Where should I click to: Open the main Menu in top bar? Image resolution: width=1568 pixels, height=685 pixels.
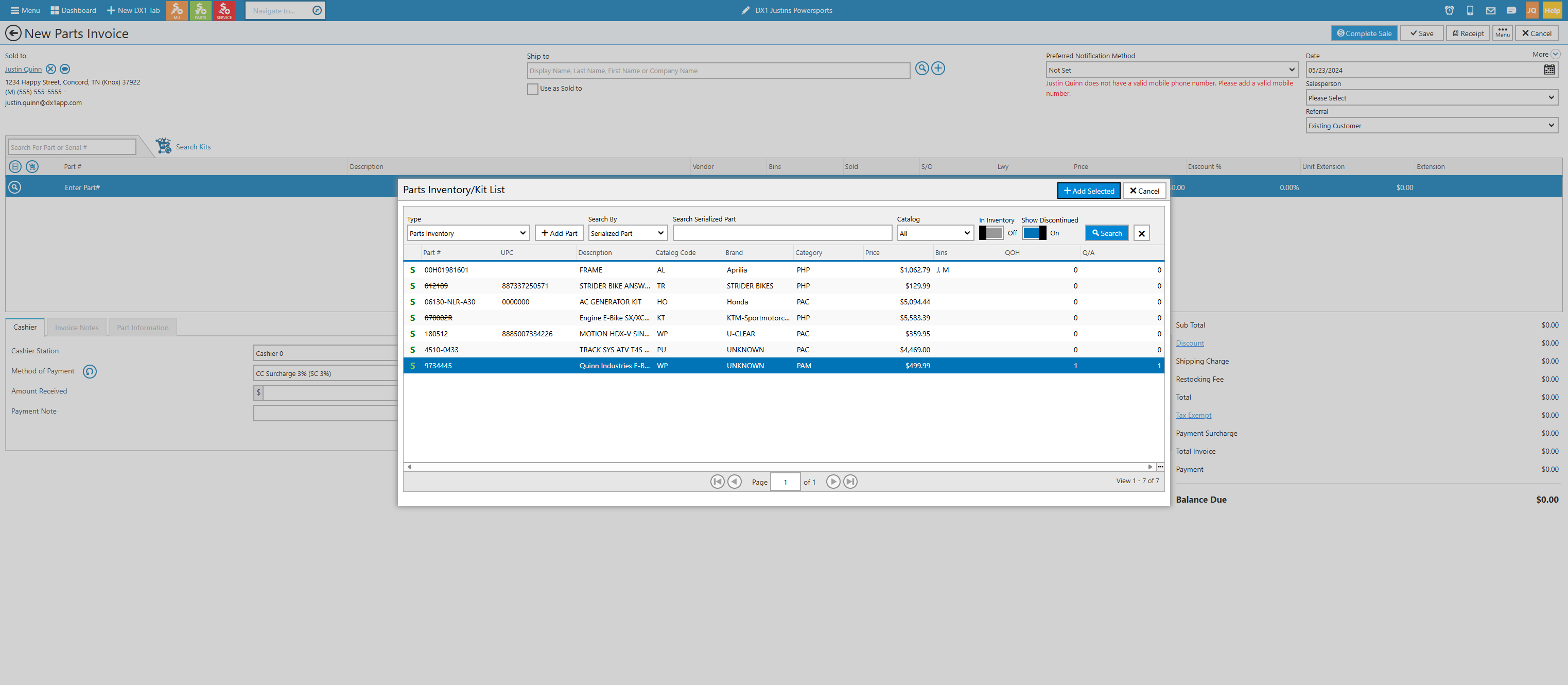click(25, 10)
